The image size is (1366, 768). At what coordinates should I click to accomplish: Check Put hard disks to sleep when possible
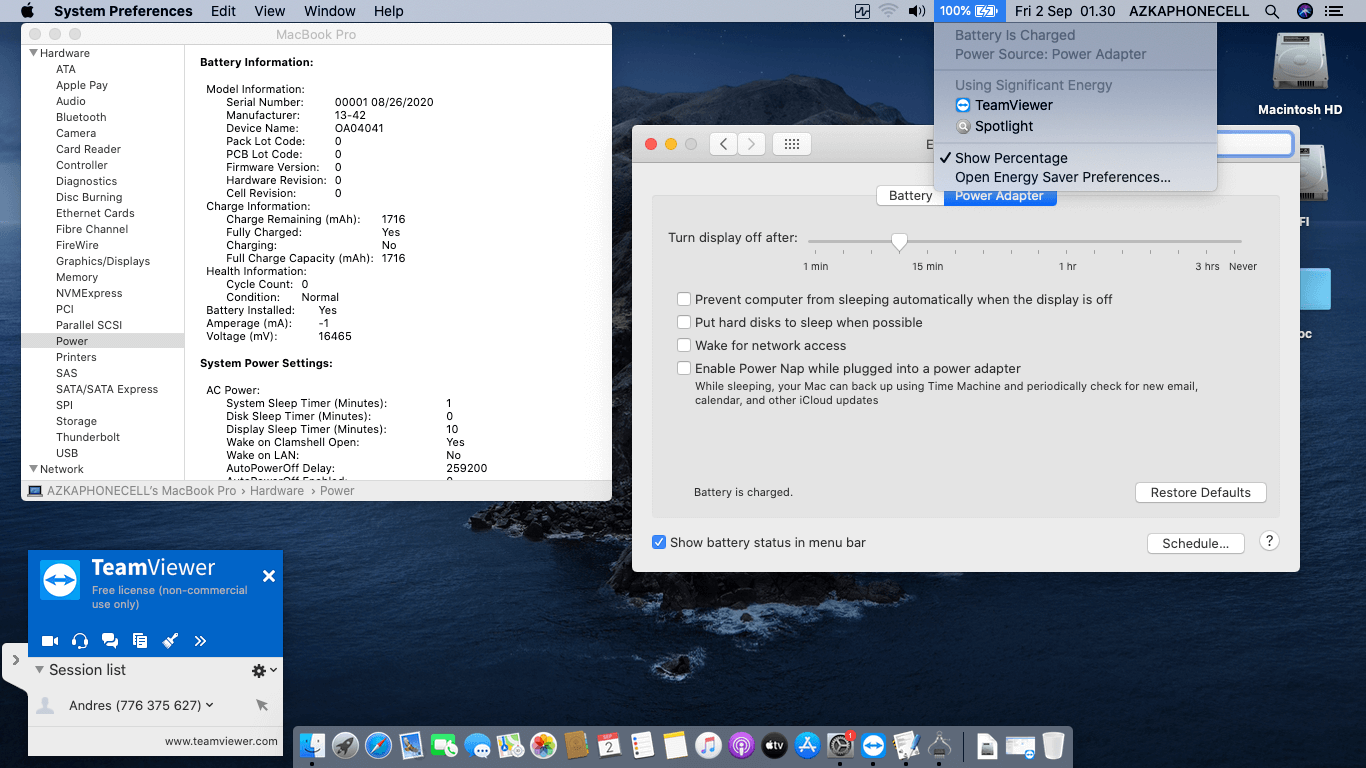pos(684,322)
